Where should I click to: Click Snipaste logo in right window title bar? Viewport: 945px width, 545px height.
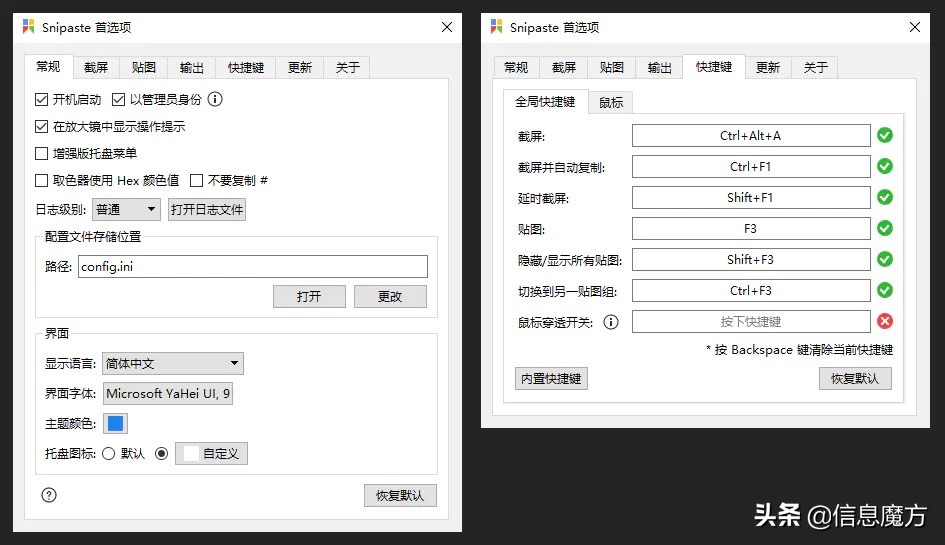[497, 27]
